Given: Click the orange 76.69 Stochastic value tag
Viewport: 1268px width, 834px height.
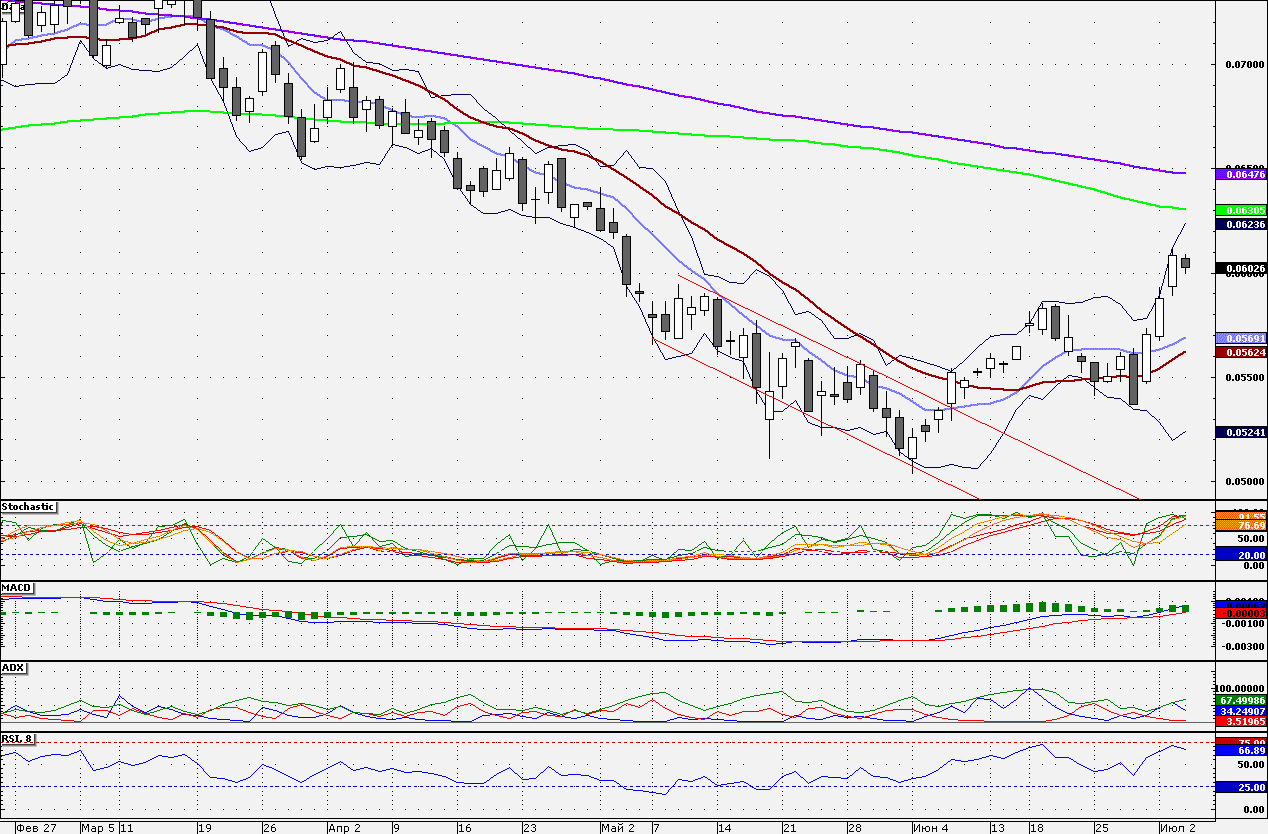Looking at the screenshot, I should pyautogui.click(x=1241, y=525).
